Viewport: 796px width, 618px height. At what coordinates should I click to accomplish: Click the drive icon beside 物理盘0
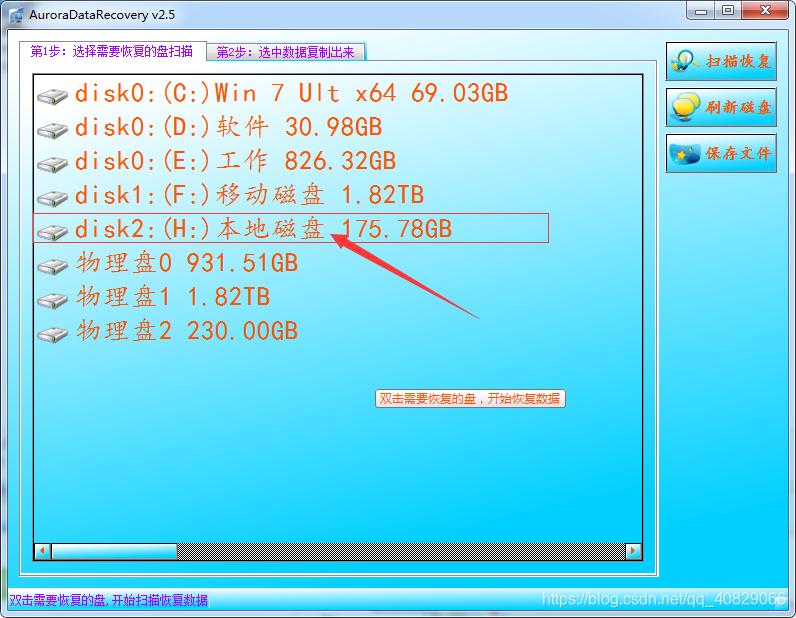pyautogui.click(x=52, y=266)
